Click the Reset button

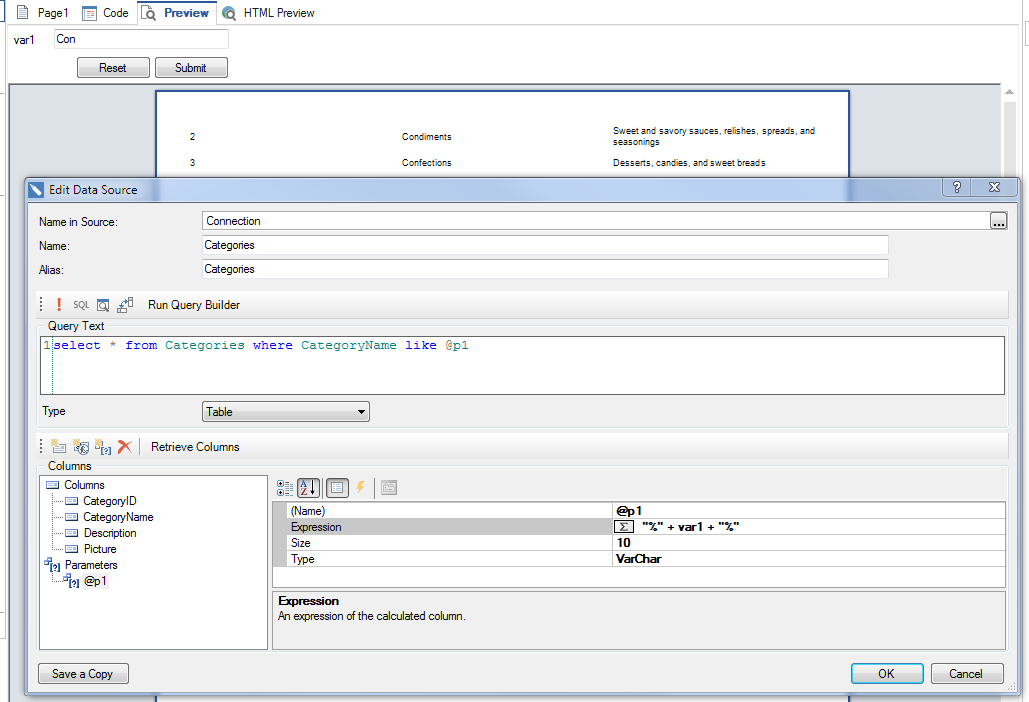click(x=113, y=68)
